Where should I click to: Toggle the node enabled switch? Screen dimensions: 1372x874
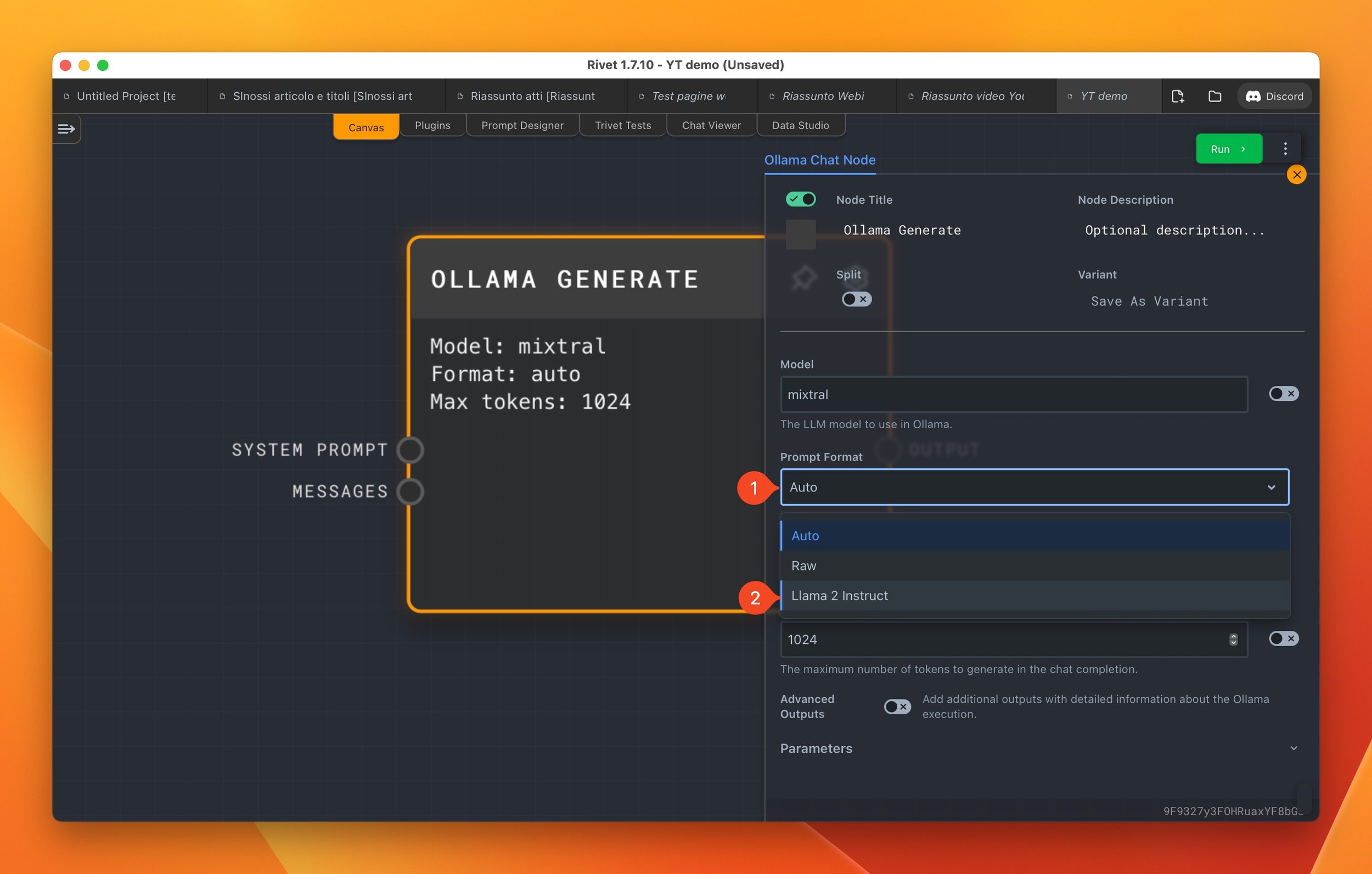(x=801, y=199)
